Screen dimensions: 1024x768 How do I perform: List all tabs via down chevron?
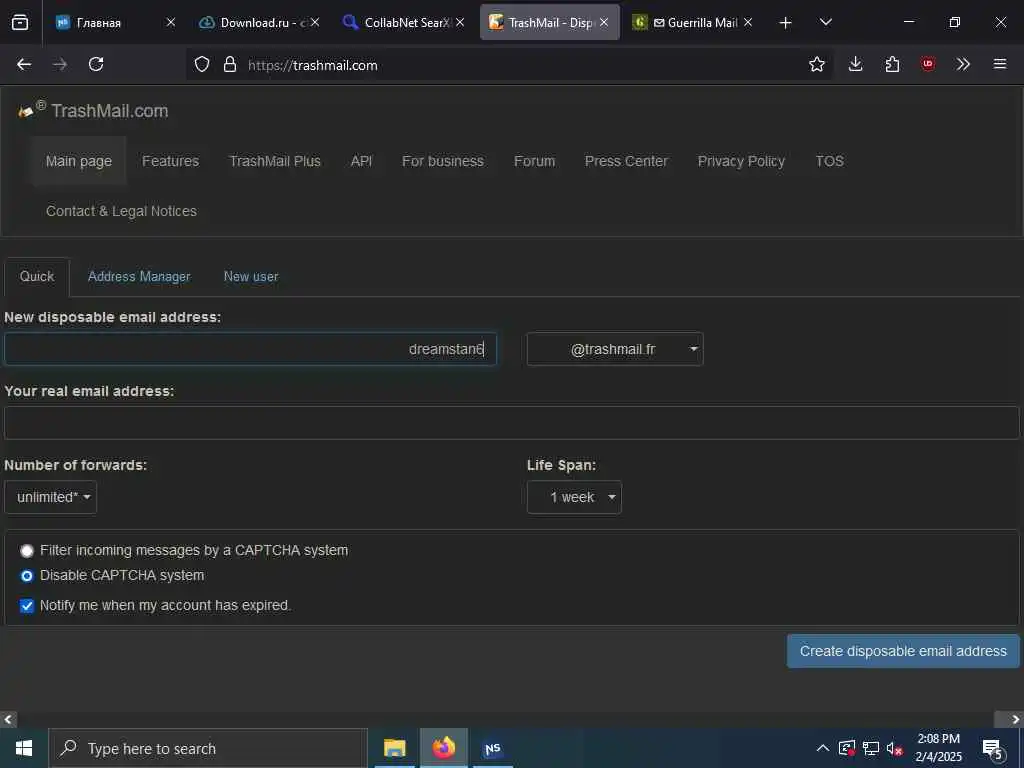(825, 22)
